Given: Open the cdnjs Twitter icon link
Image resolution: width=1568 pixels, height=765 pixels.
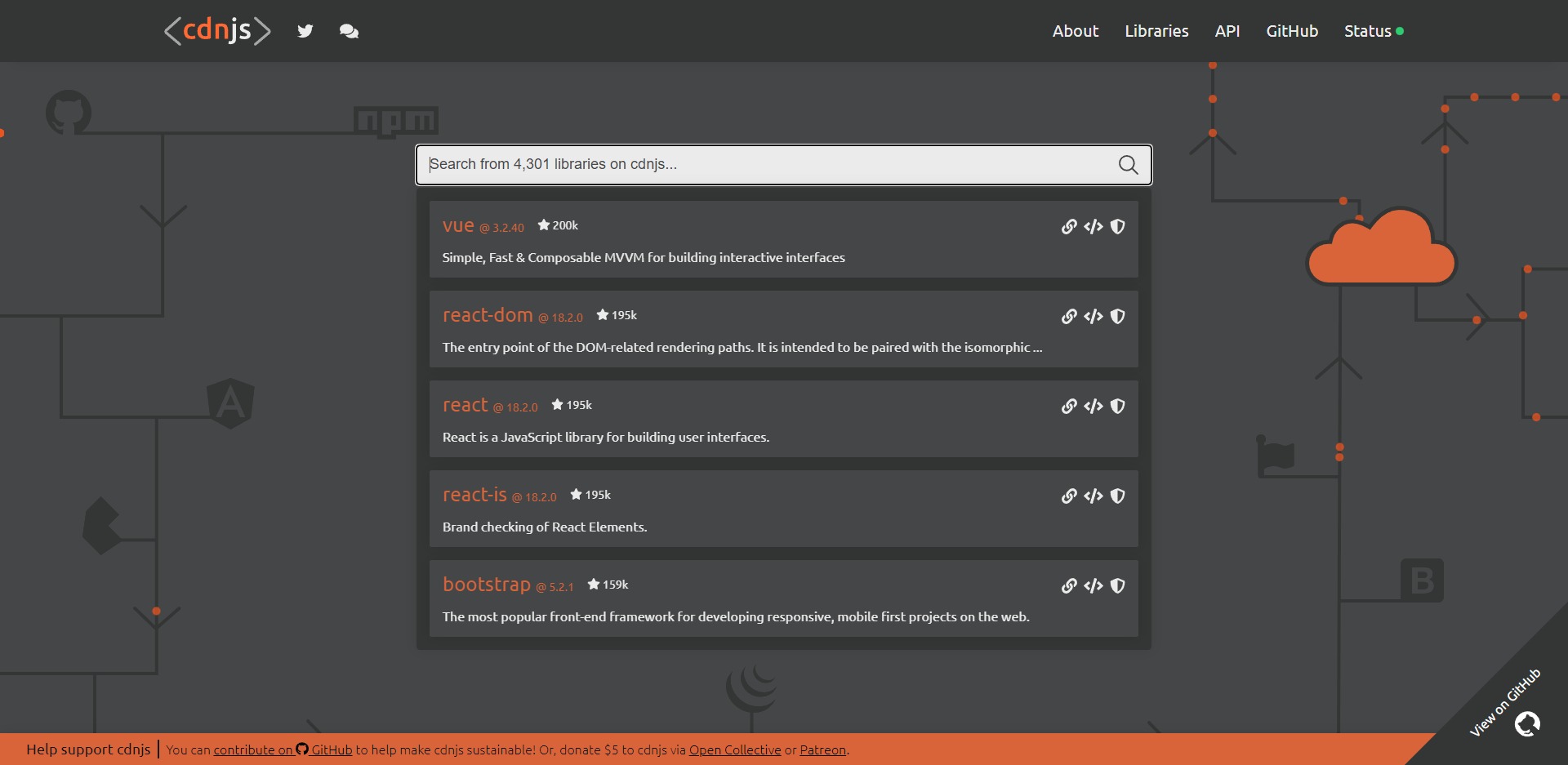Looking at the screenshot, I should coord(305,31).
